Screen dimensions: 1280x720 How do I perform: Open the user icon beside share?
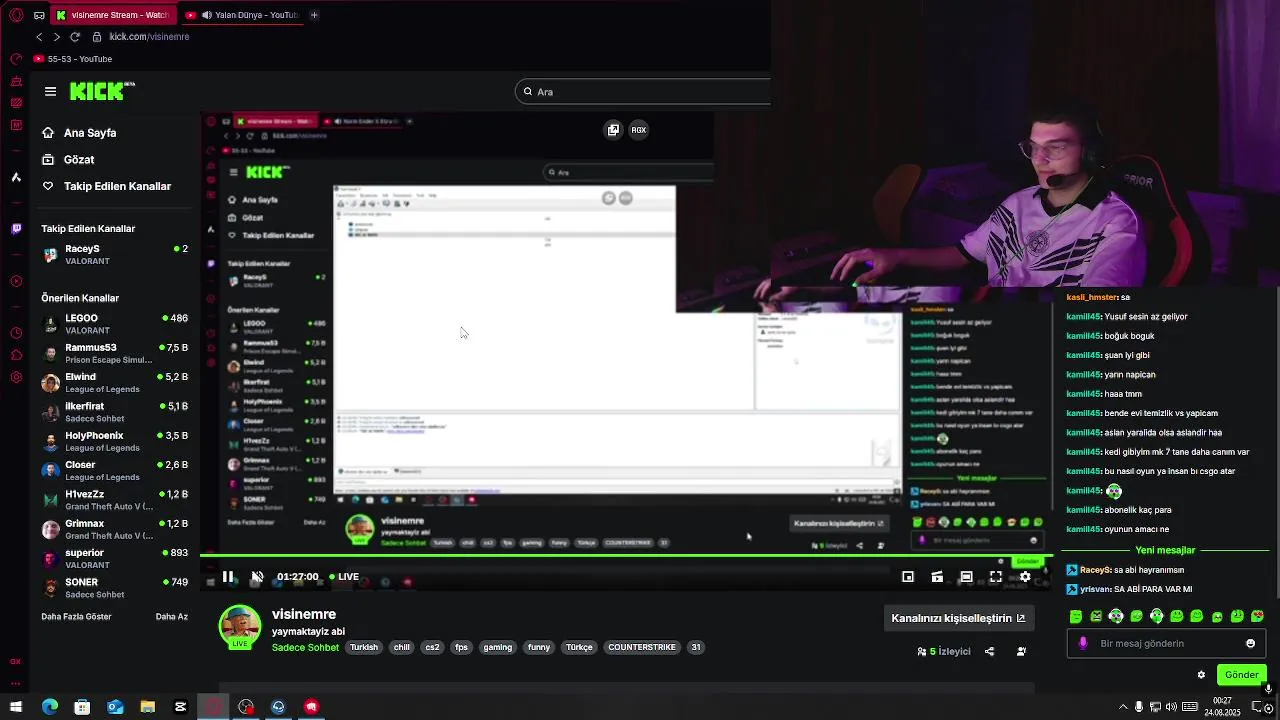1021,651
